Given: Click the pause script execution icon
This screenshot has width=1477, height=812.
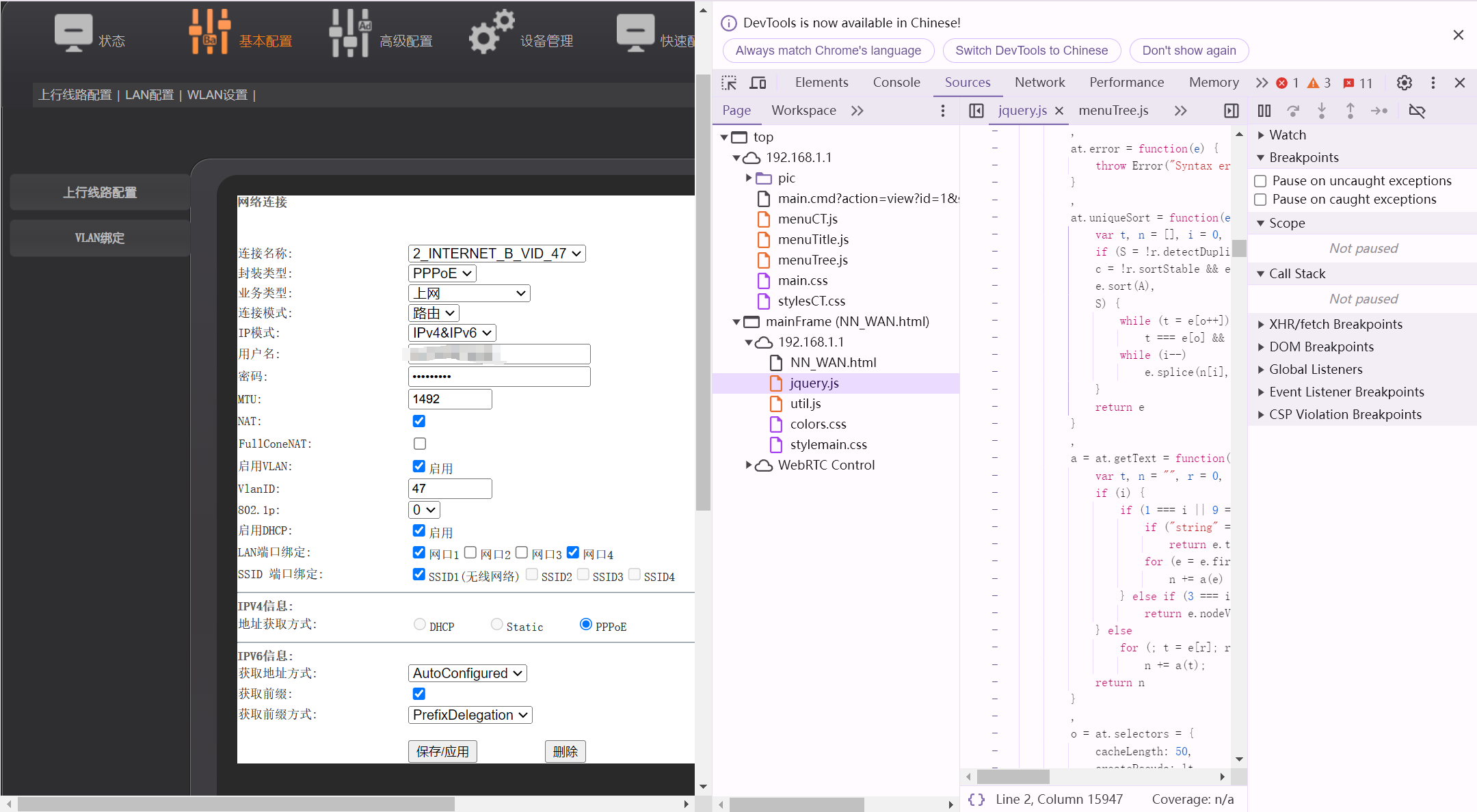Looking at the screenshot, I should point(1264,111).
